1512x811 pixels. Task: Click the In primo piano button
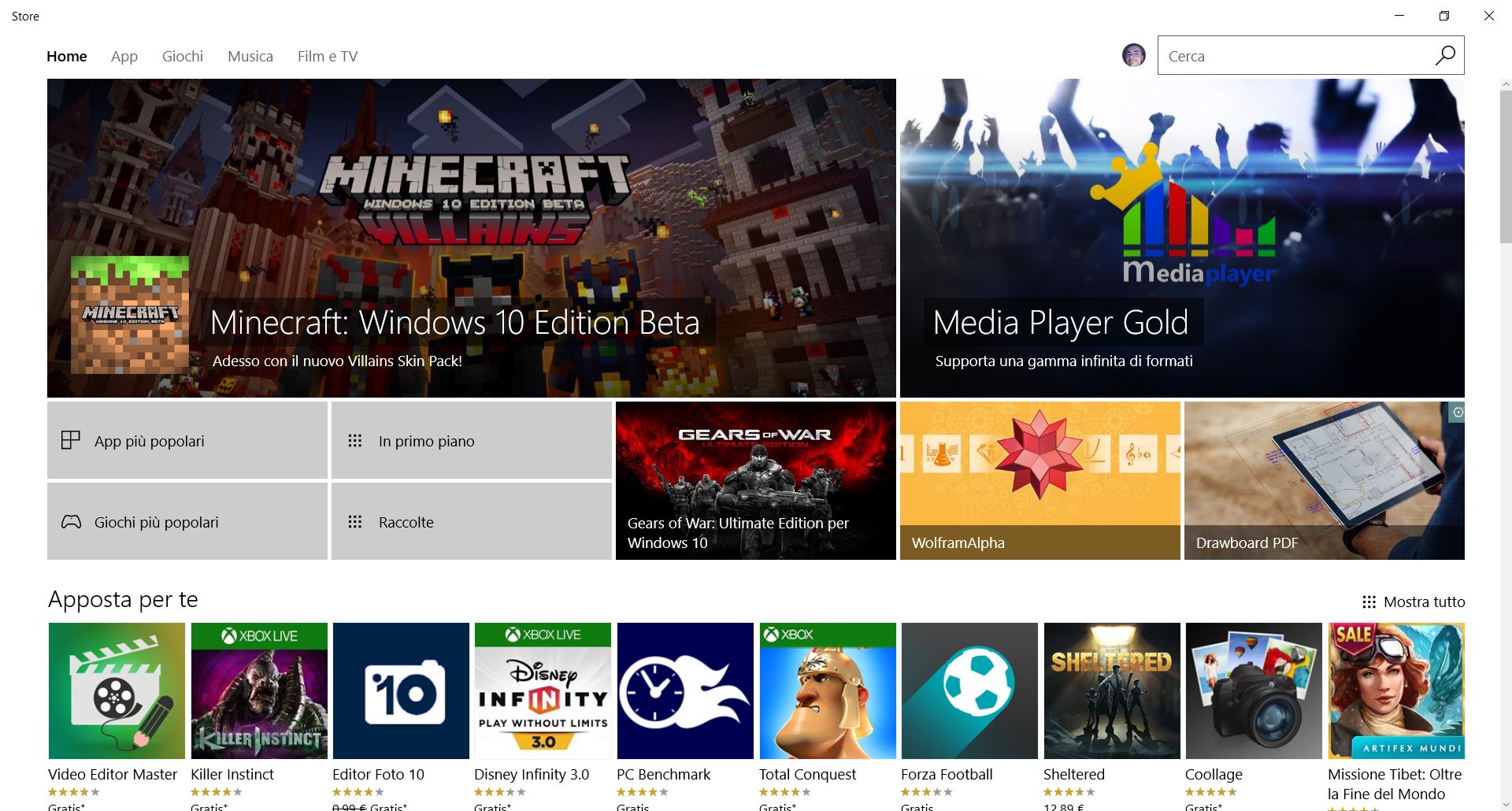click(x=472, y=440)
